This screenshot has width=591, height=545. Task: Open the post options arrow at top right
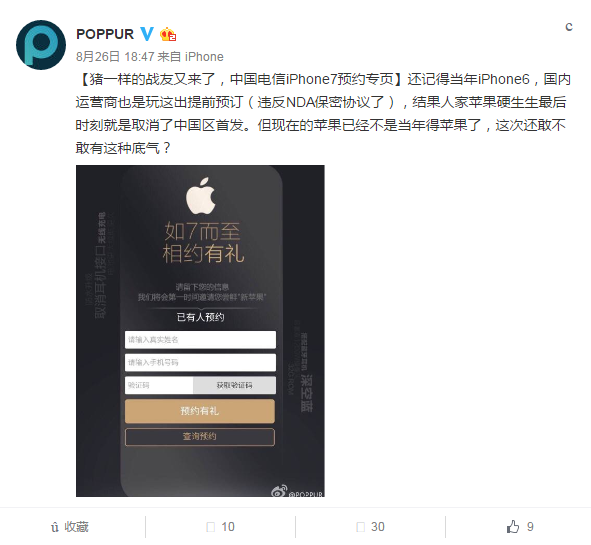point(569,26)
